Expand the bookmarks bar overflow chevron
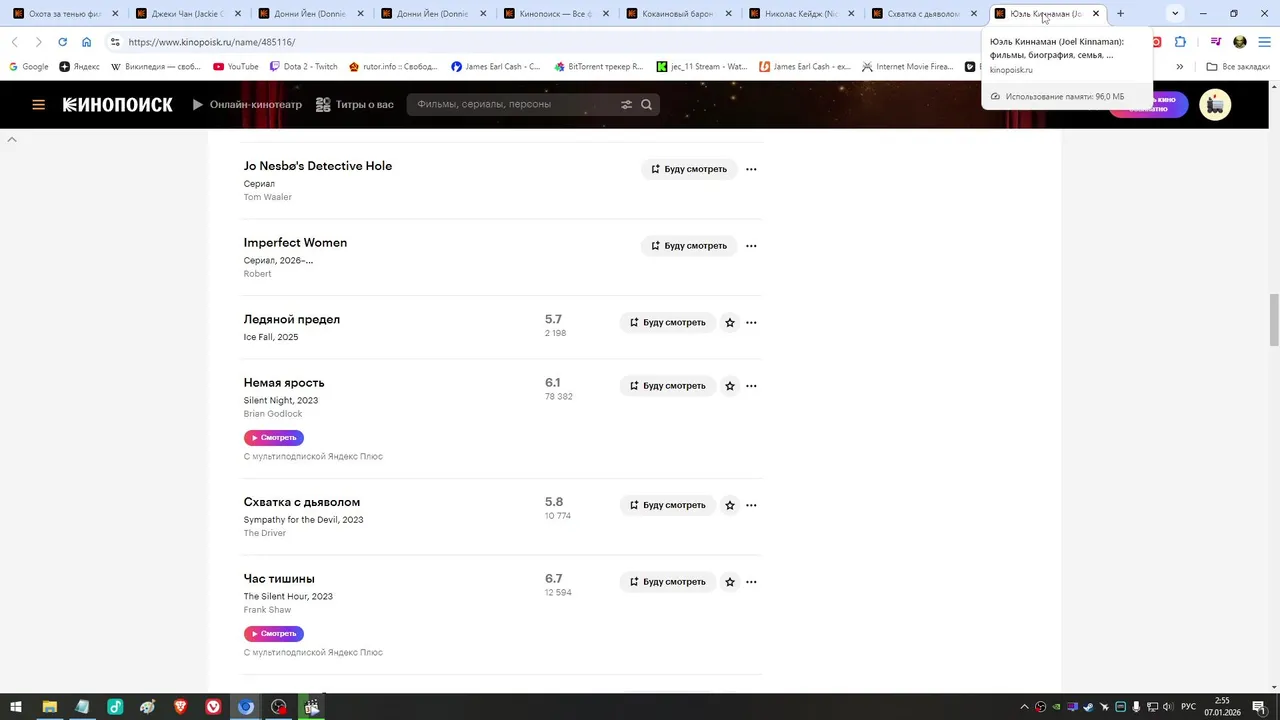The height and width of the screenshot is (720, 1280). click(1179, 67)
